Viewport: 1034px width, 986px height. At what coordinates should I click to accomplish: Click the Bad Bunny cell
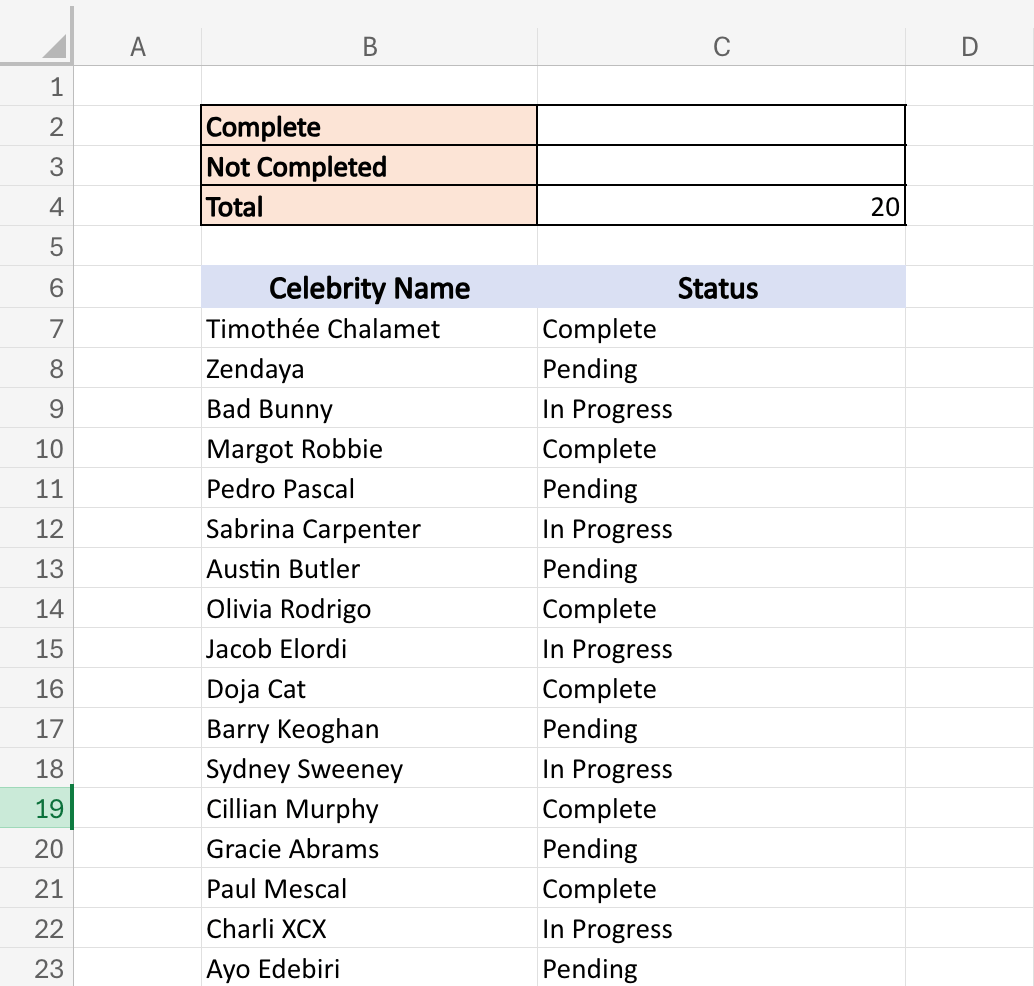coord(369,408)
